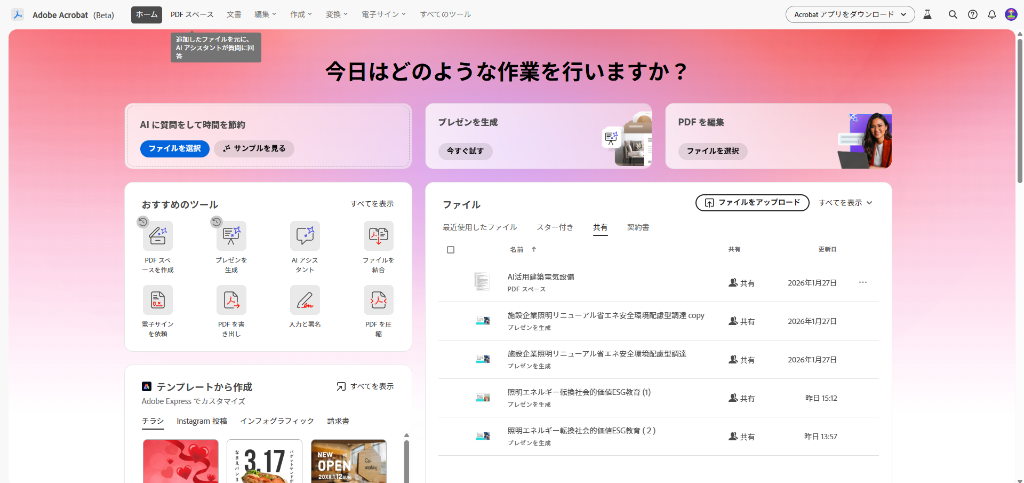Expand the 電子サイン menu dropdown
This screenshot has height=483, width=1024.
tap(383, 14)
